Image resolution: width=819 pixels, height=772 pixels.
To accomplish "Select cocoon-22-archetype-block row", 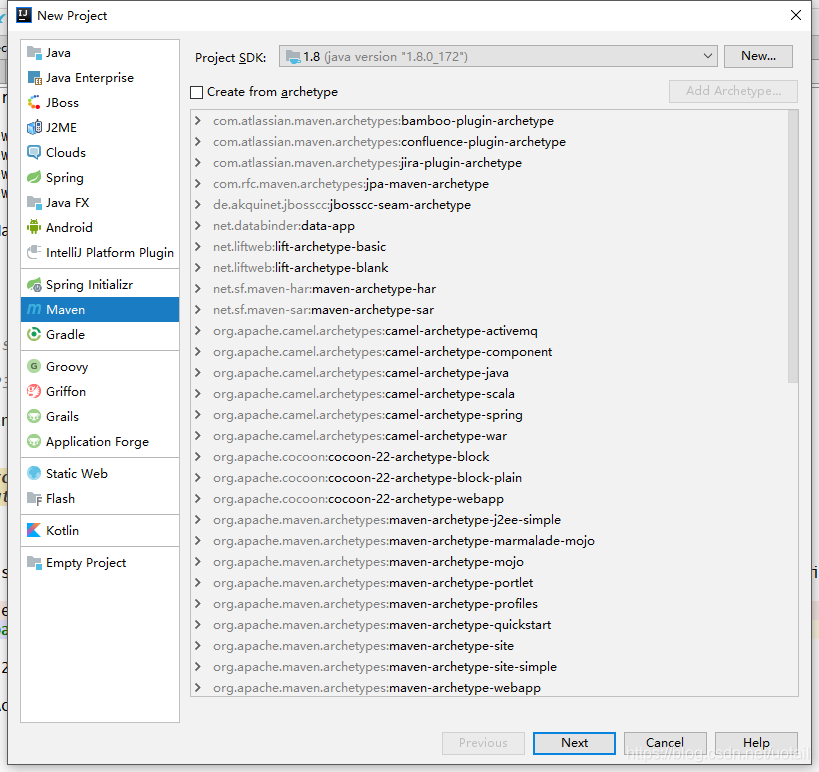I will [x=489, y=457].
